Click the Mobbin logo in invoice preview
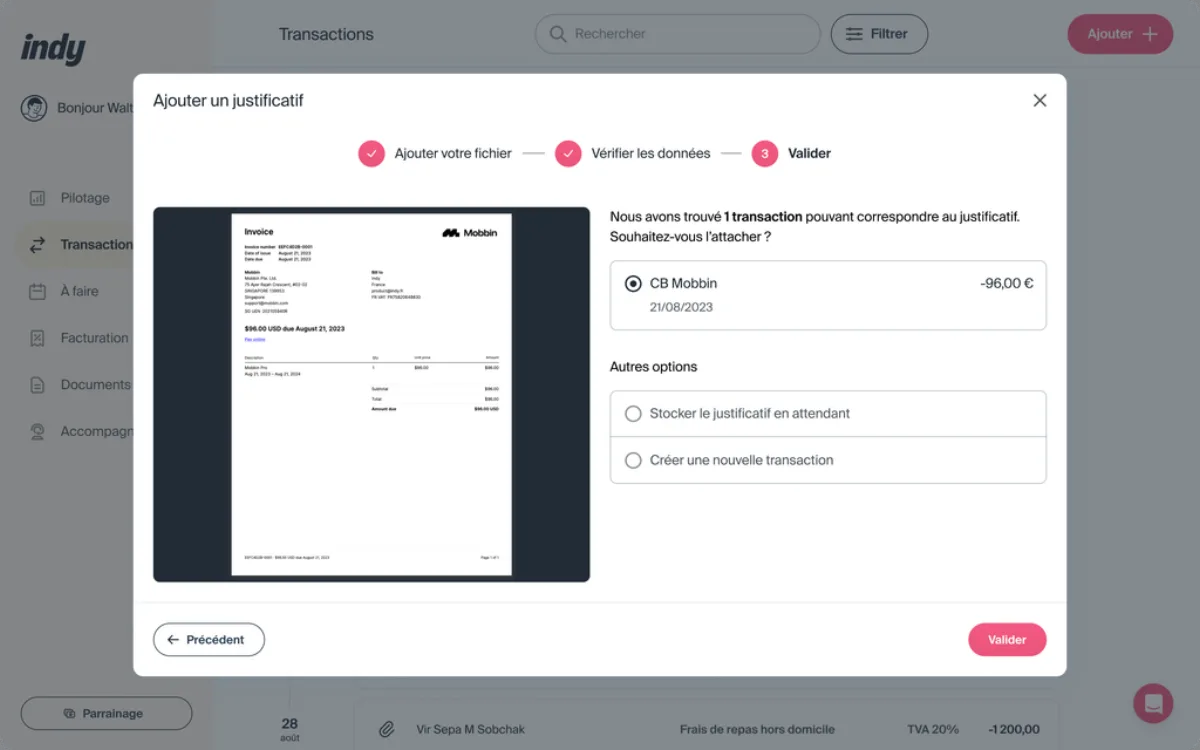The image size is (1200, 750). coord(469,233)
